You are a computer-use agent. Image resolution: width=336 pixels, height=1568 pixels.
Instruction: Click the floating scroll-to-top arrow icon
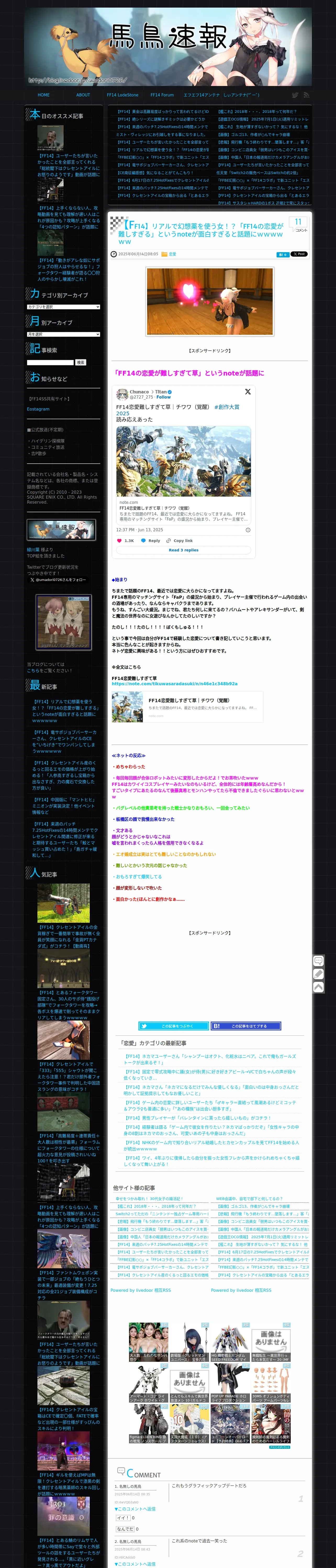tap(318, 987)
